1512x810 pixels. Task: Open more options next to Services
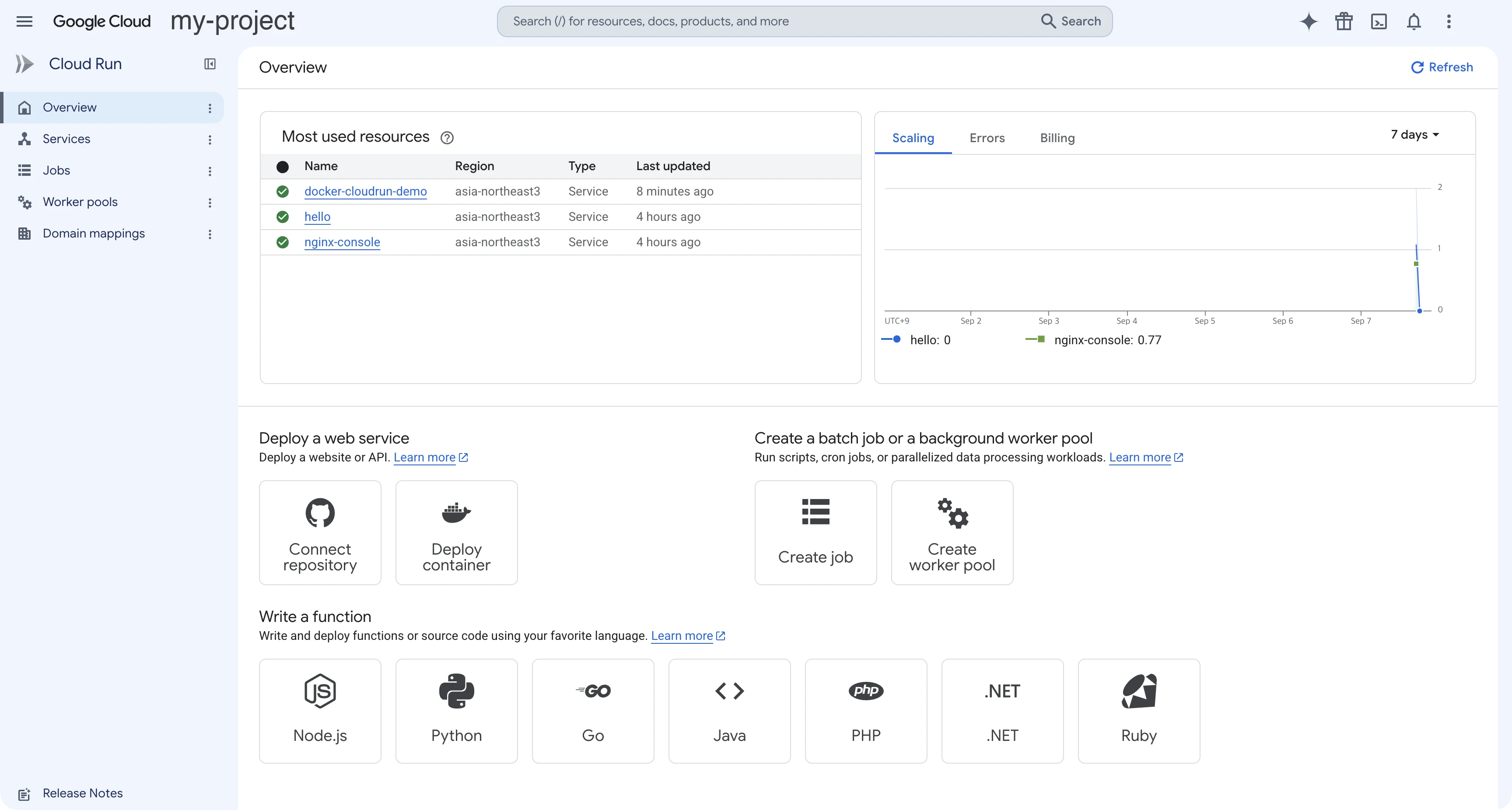(x=210, y=140)
